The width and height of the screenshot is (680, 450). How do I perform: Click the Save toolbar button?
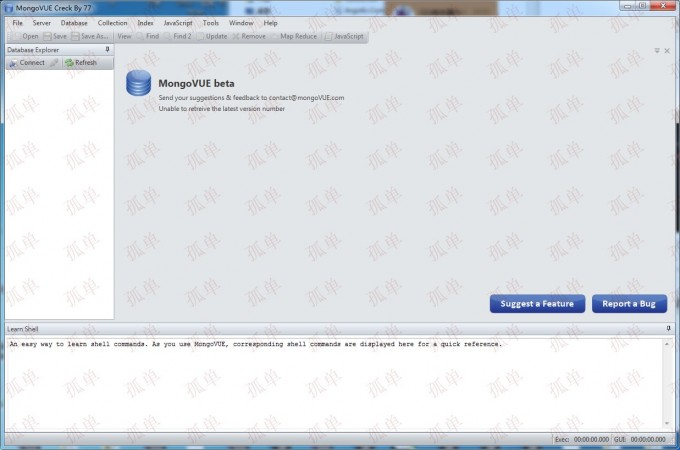pos(55,36)
